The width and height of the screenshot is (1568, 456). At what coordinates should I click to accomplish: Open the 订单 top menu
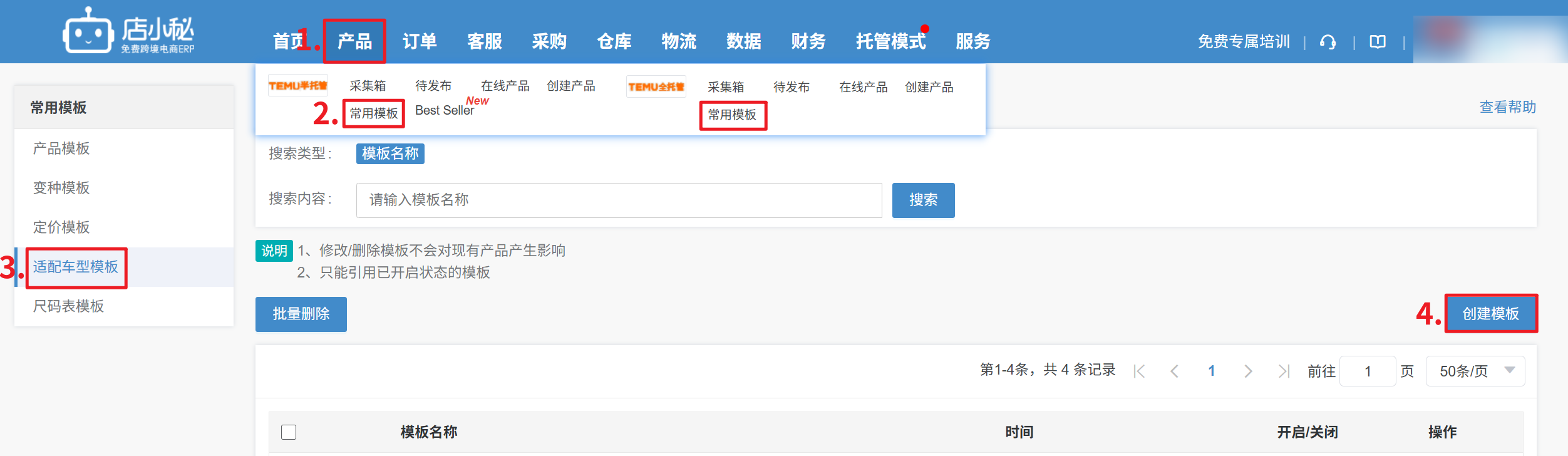point(420,41)
